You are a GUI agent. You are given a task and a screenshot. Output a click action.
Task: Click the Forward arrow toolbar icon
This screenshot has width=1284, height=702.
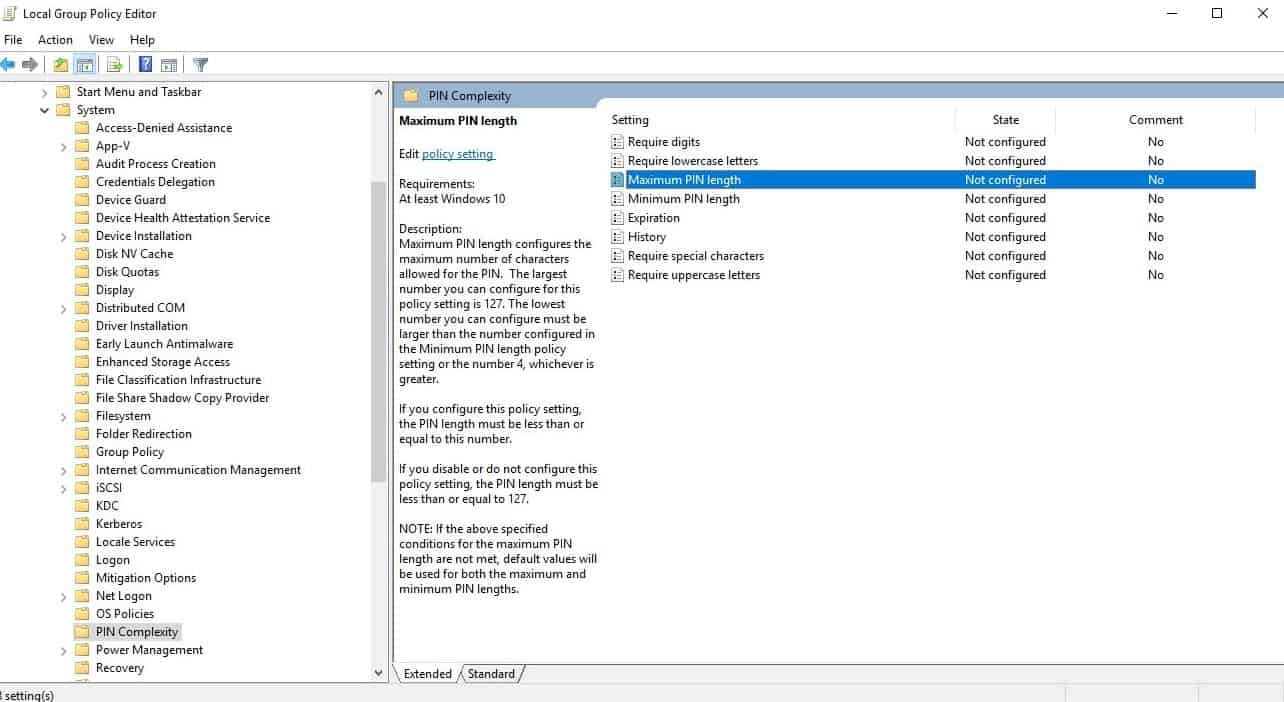point(30,65)
